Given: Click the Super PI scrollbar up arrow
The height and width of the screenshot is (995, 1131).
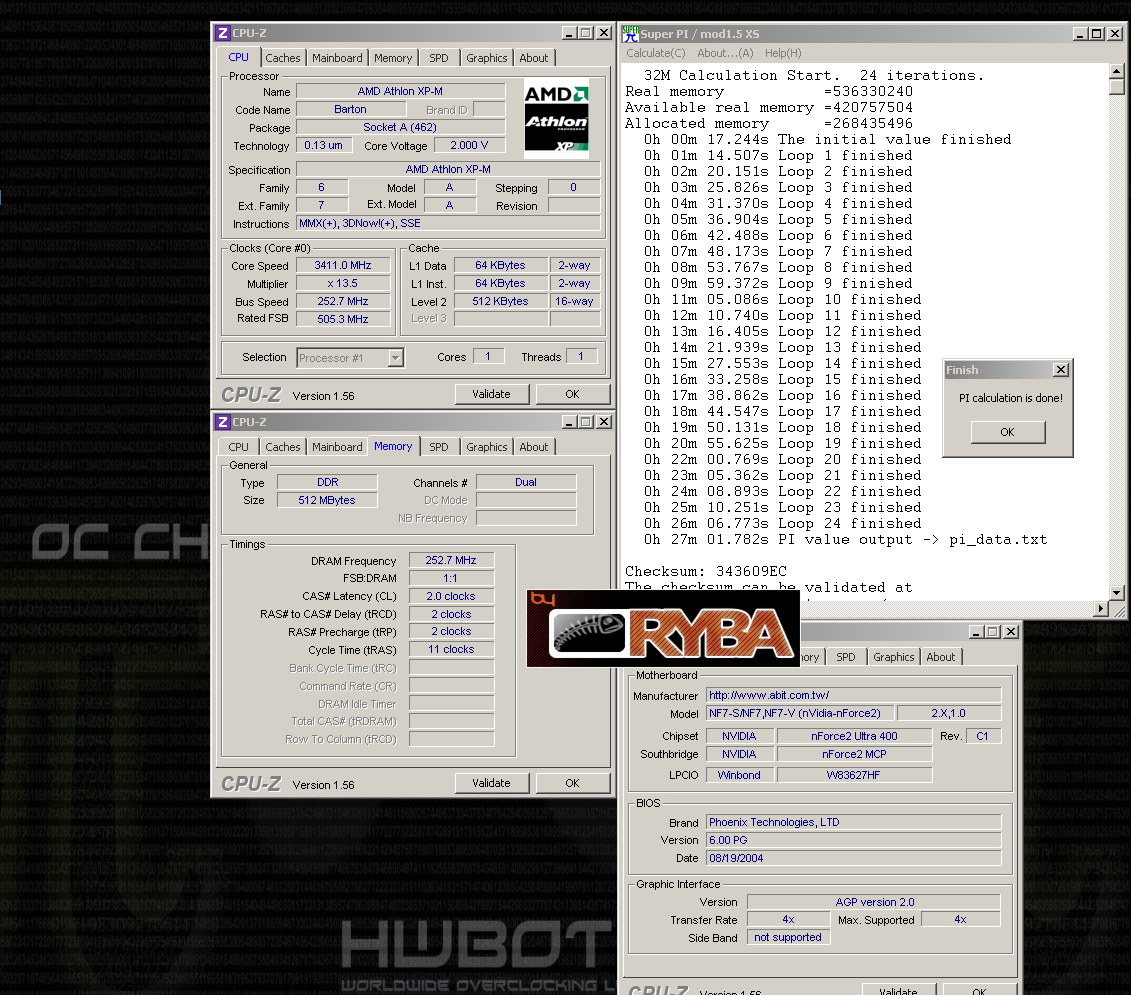Looking at the screenshot, I should click(1117, 71).
